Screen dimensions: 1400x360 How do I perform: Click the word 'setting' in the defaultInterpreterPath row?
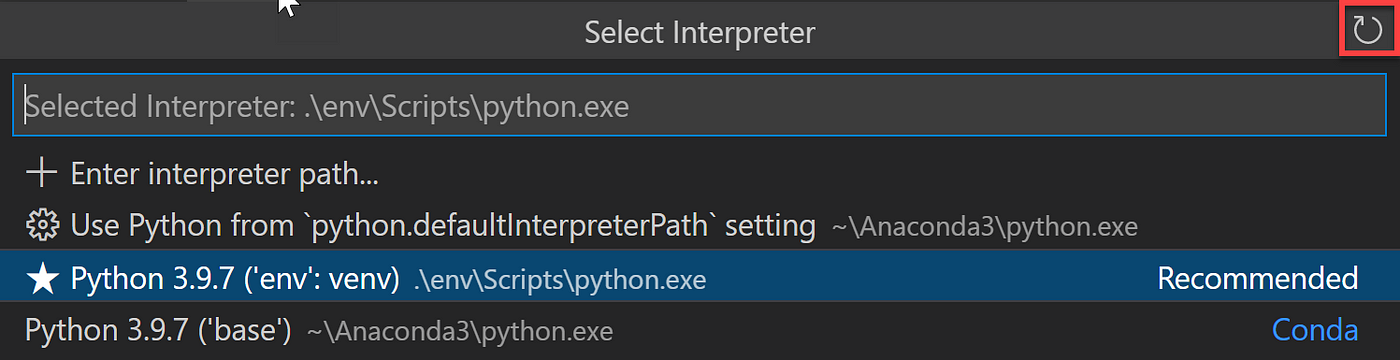pos(771,226)
